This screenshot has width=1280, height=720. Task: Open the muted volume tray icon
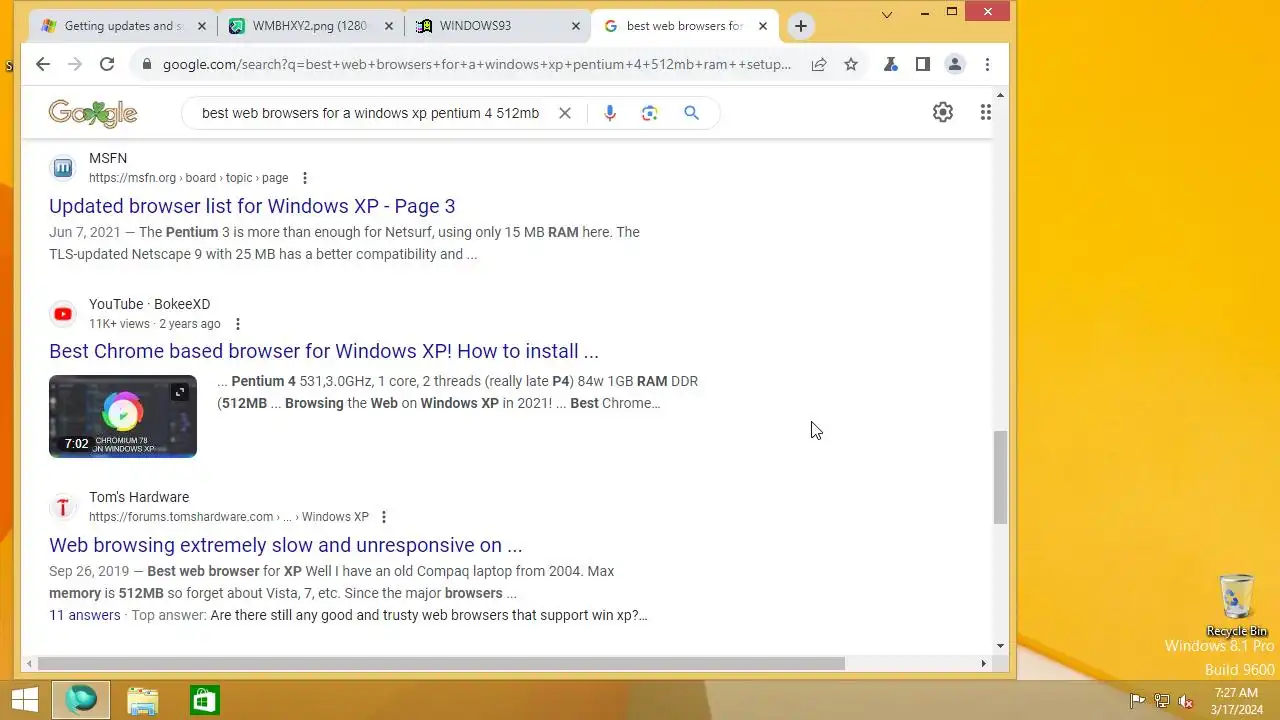[x=1186, y=701]
